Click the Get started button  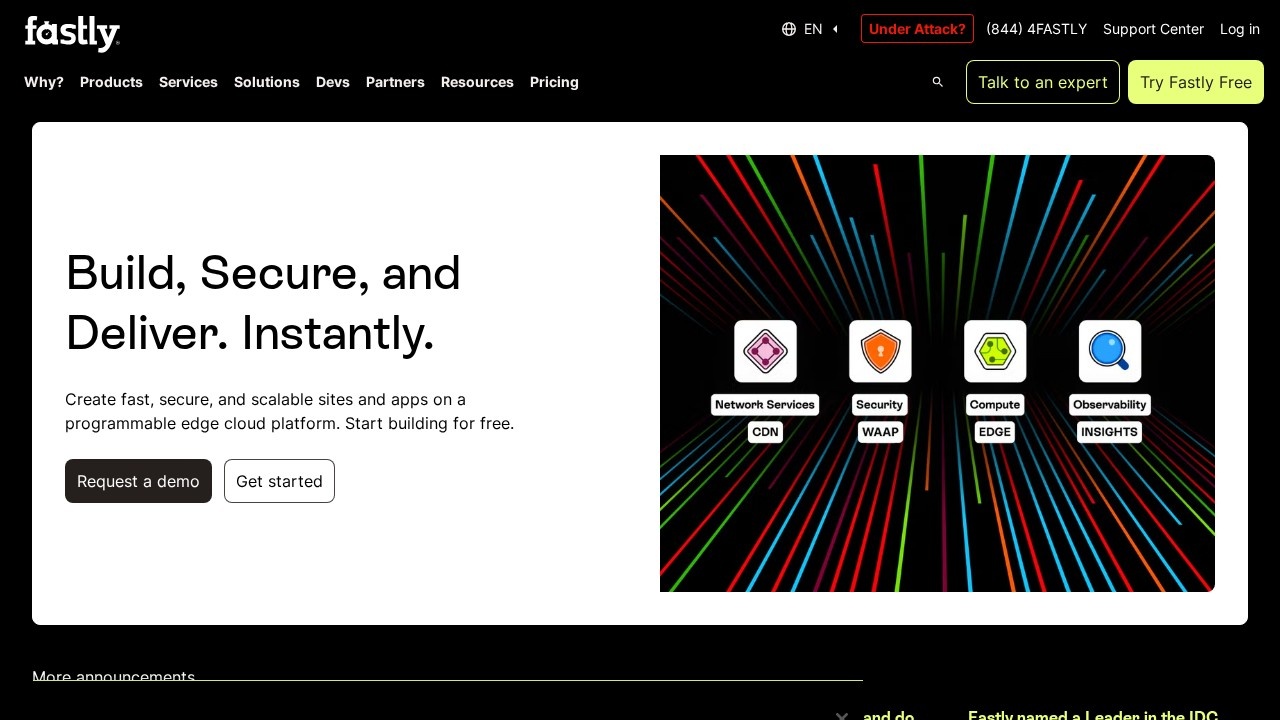click(x=279, y=481)
